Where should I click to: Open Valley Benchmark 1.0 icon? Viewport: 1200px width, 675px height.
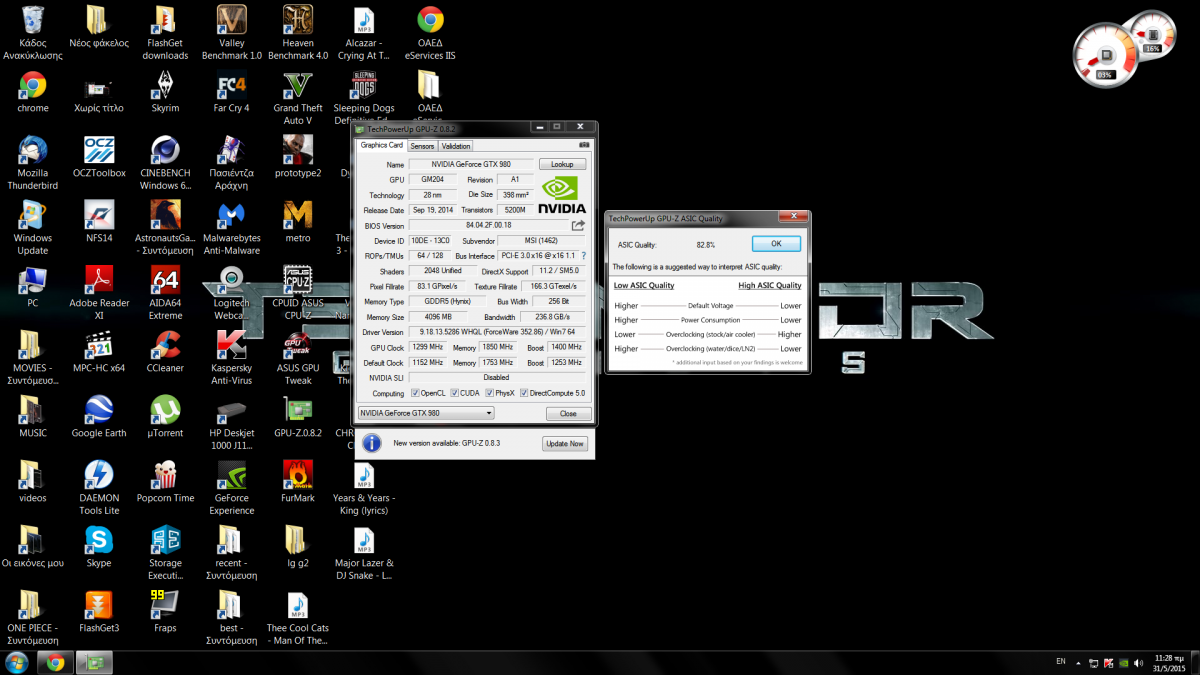click(x=231, y=31)
